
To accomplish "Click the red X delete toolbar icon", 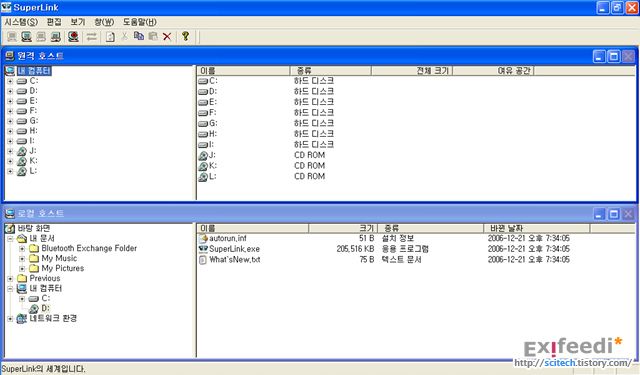I will click(167, 37).
